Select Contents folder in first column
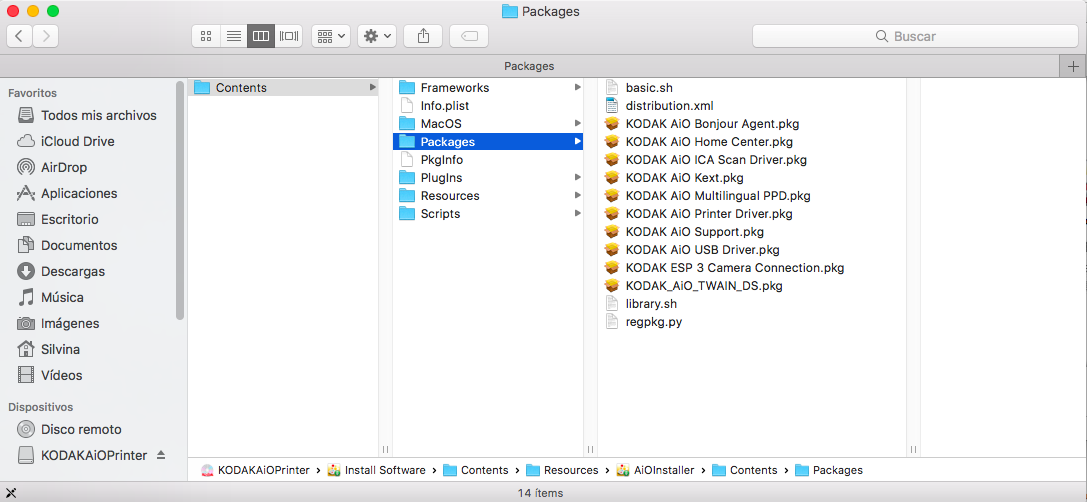 point(284,87)
